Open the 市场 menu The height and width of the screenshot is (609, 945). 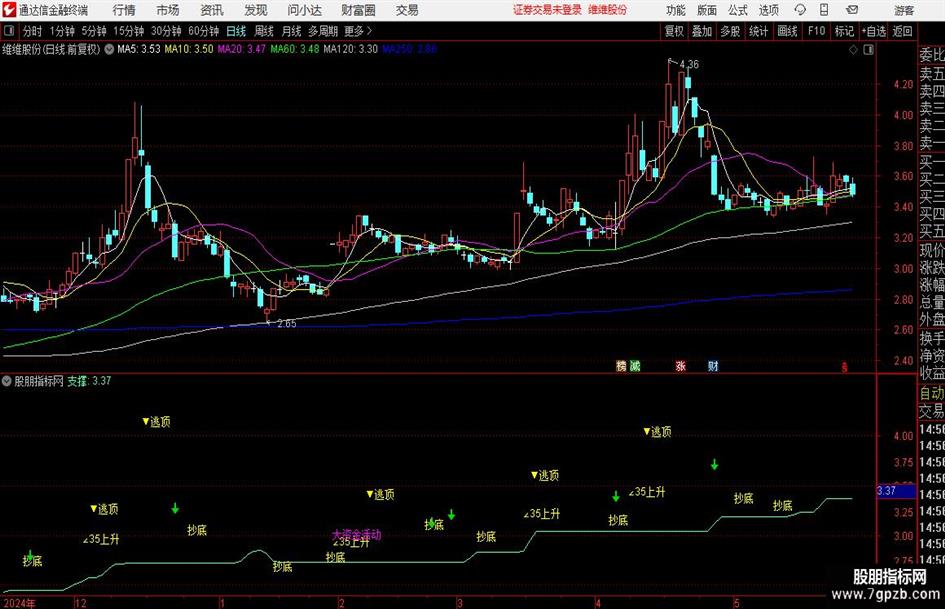[x=168, y=10]
